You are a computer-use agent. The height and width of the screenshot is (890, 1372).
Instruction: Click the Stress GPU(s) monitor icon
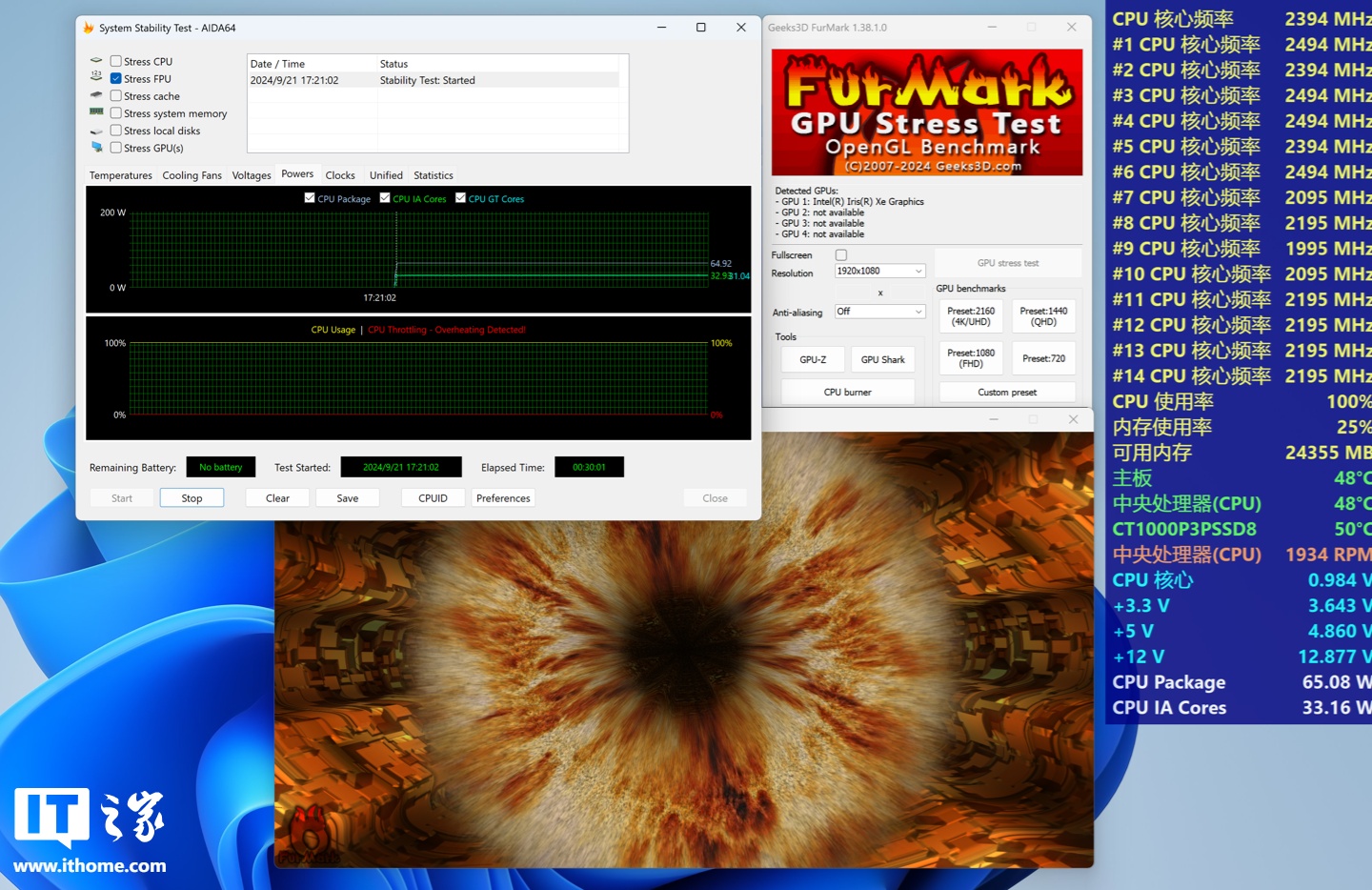[96, 148]
